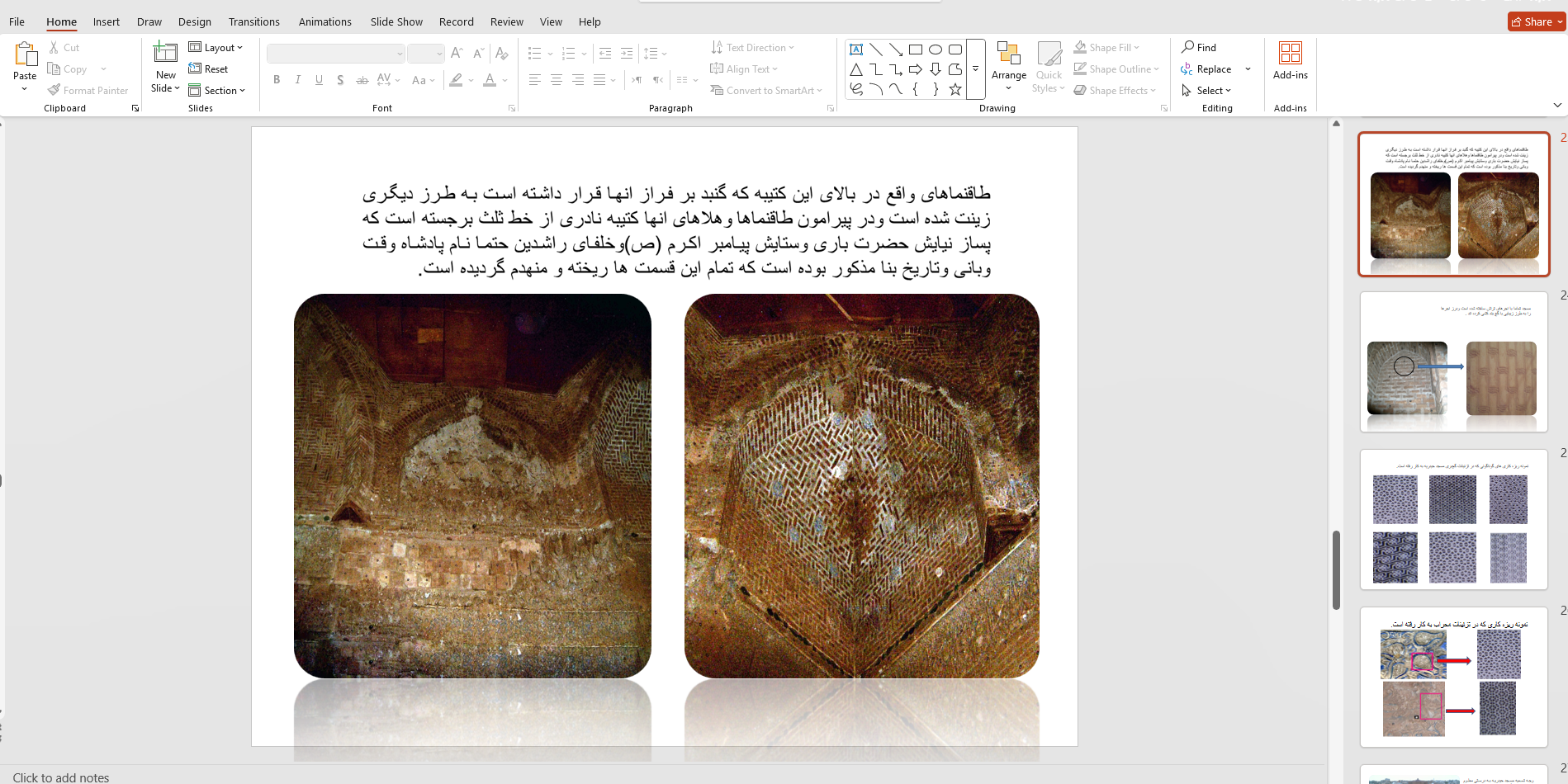1568x784 pixels.
Task: Select the text box shape icon
Action: 856,50
